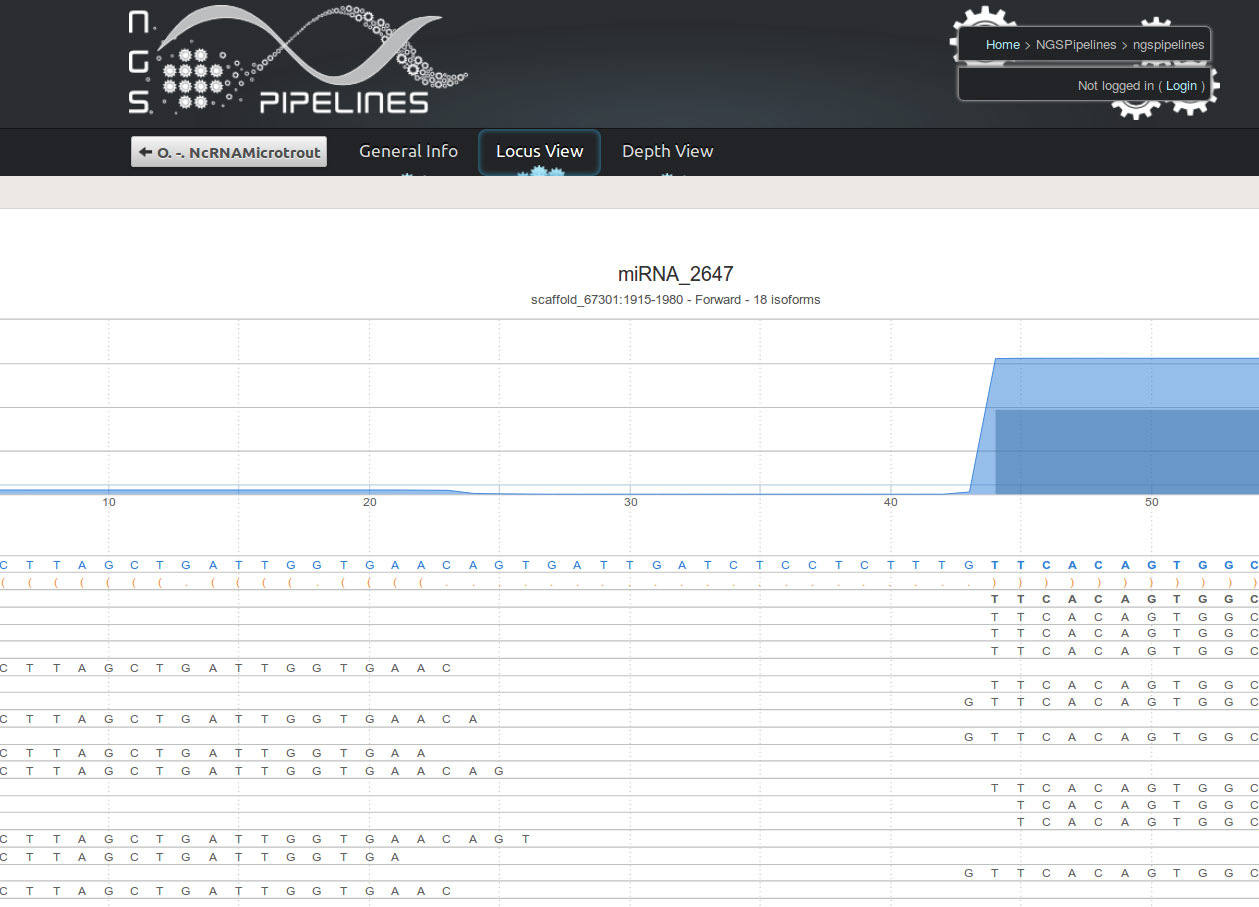Switch to the Depth View tab

point(667,152)
